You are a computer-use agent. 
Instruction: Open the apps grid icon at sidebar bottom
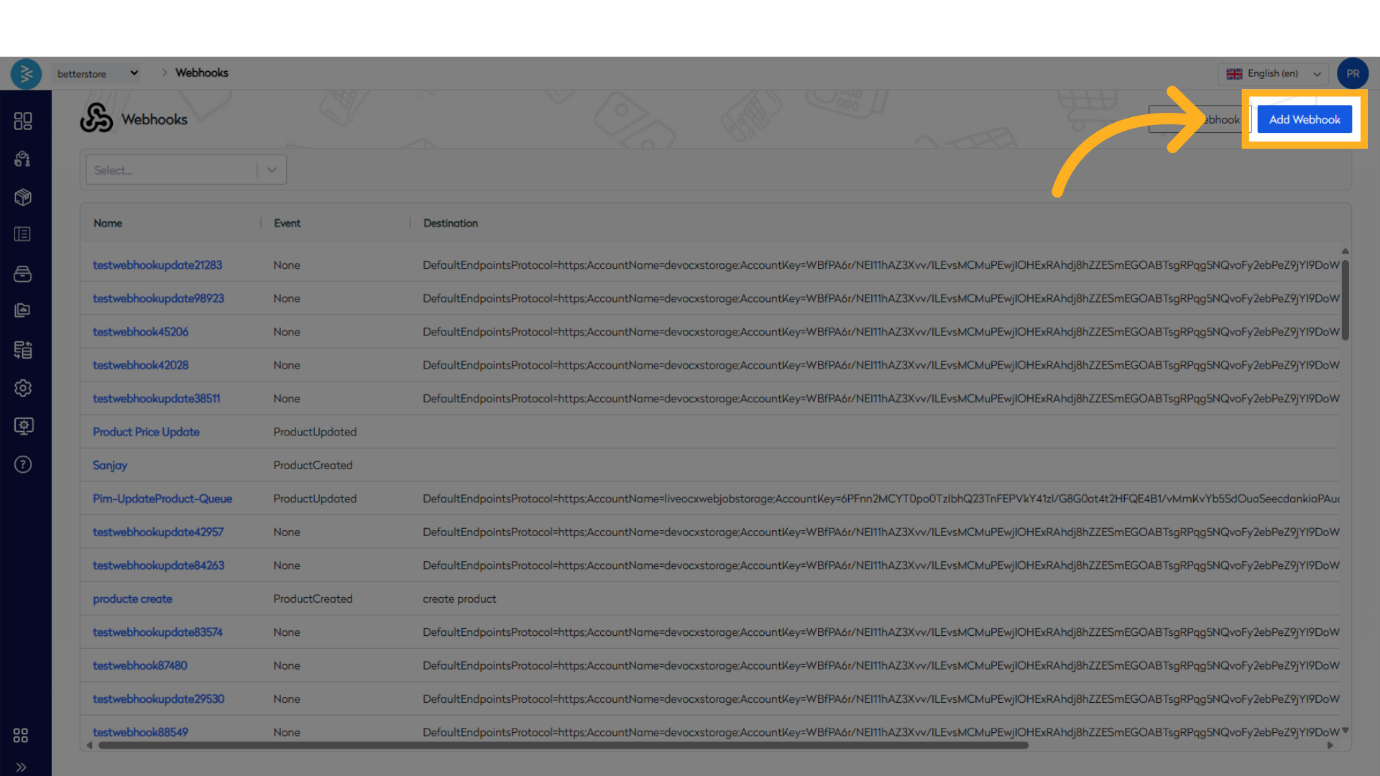21,736
